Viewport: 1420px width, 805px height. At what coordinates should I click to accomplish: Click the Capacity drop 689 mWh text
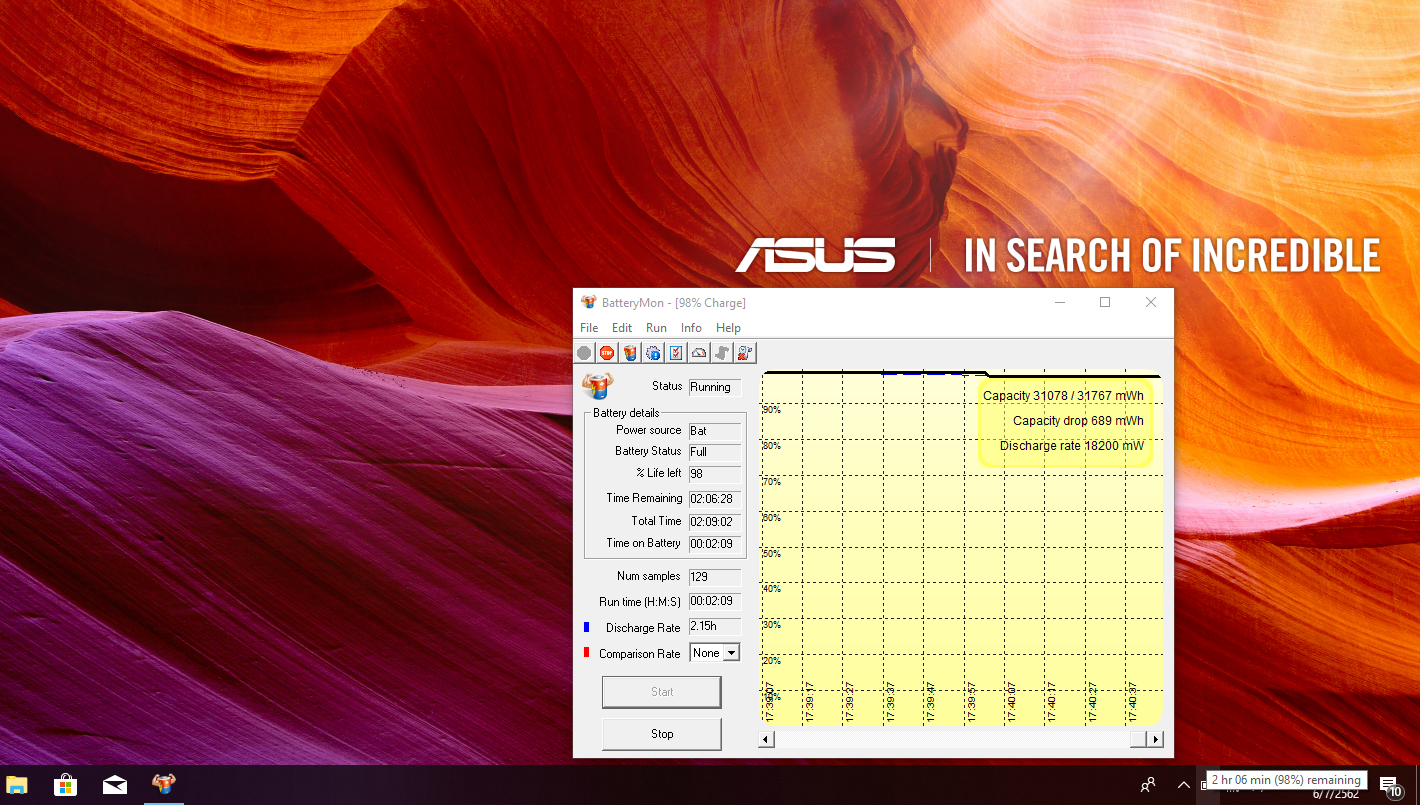(1078, 421)
